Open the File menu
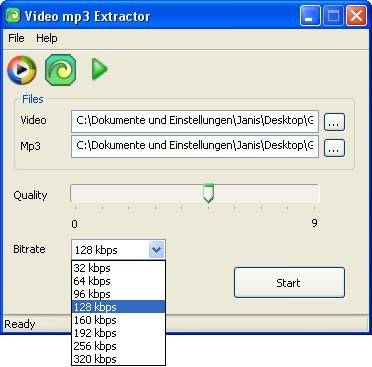The image size is (372, 367). [x=16, y=38]
